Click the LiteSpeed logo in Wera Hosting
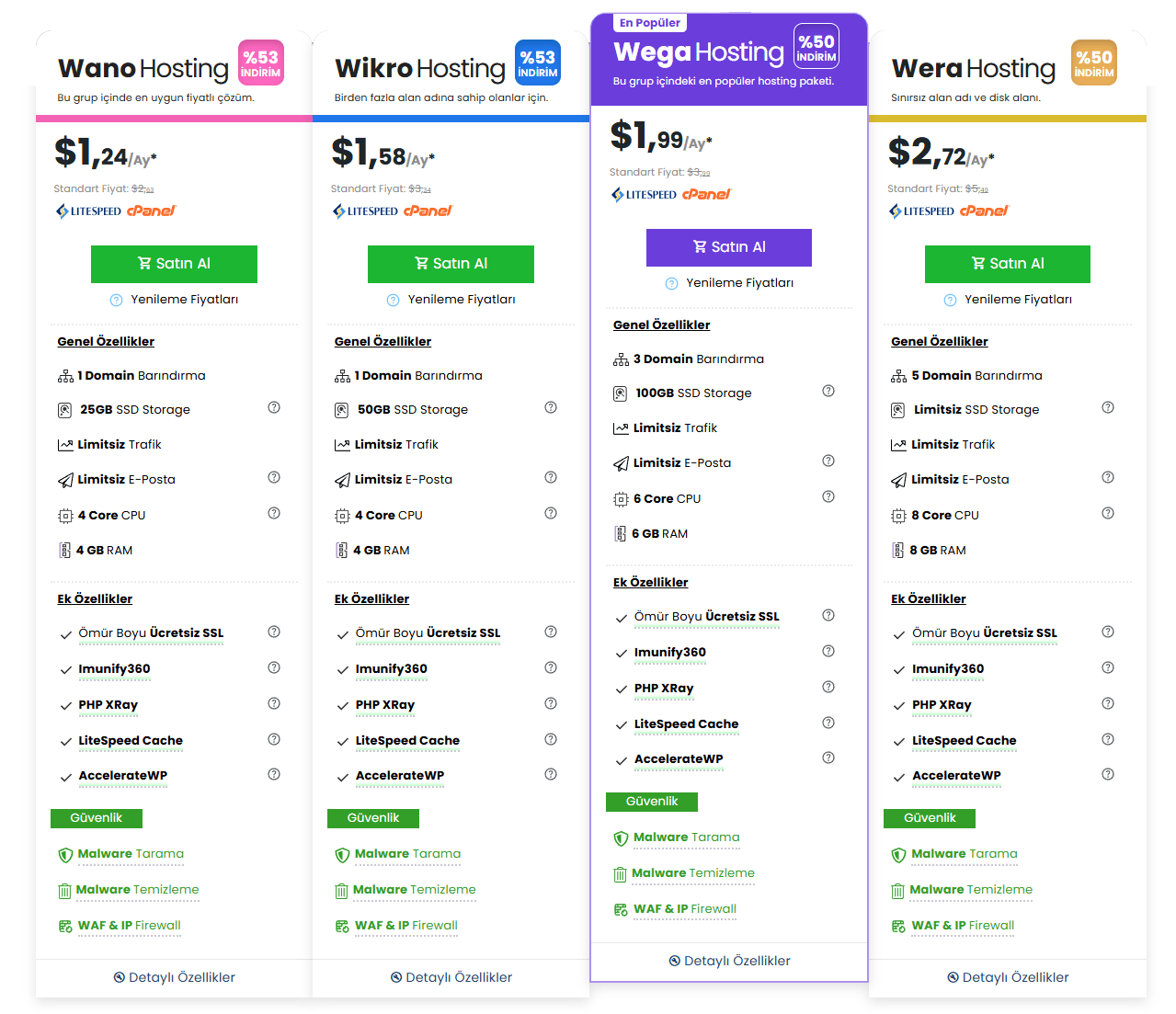 [920, 211]
